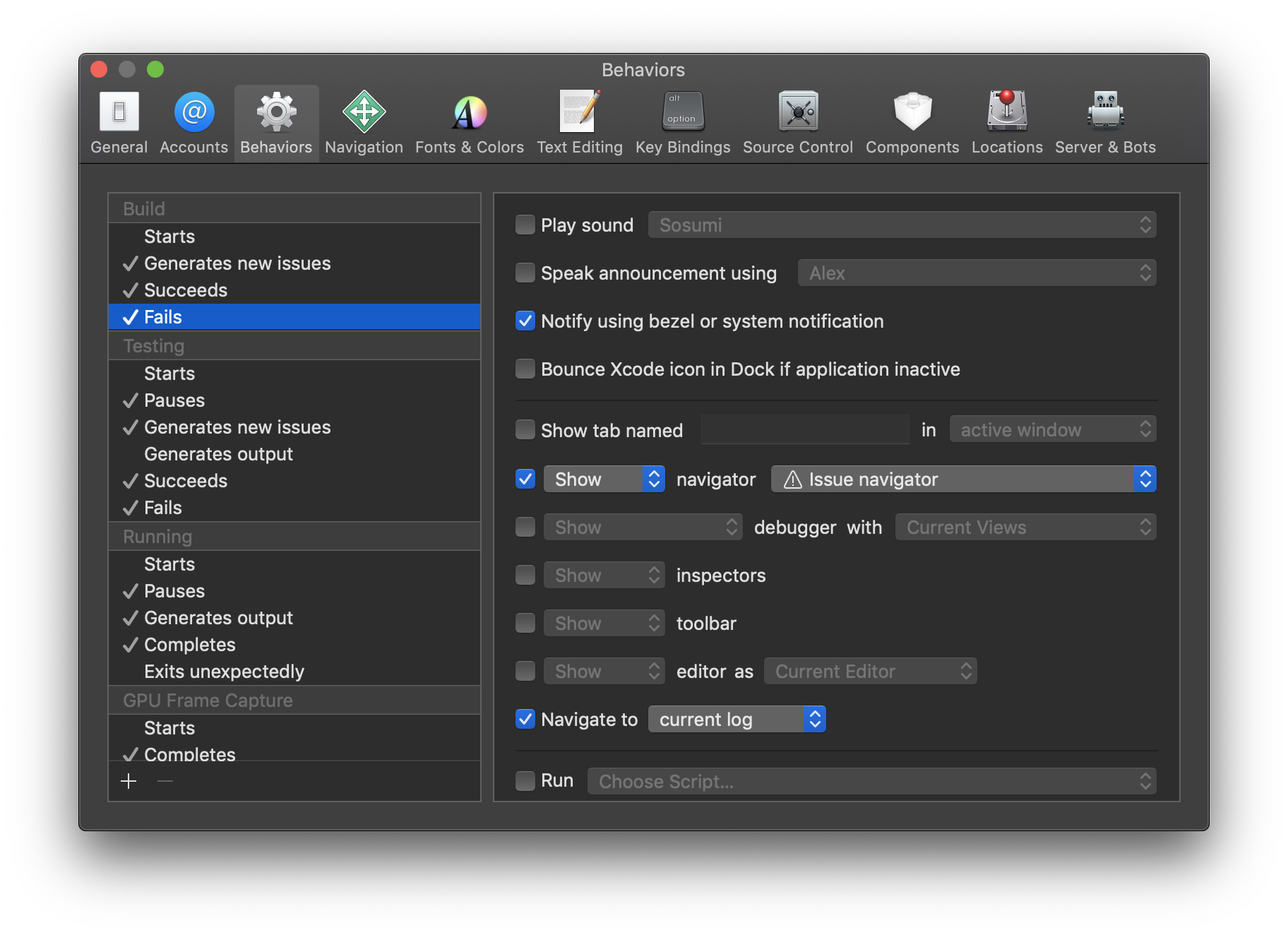
Task: Open the Issue navigator dropdown
Action: click(962, 479)
